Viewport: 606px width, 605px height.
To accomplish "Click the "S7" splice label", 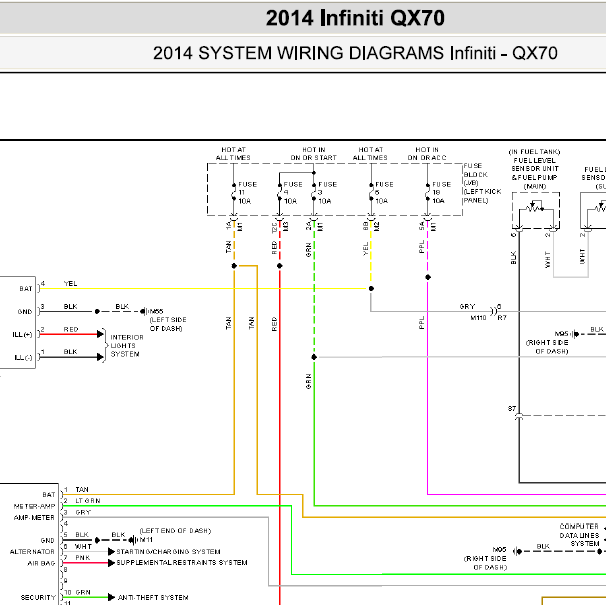I will coord(512,409).
